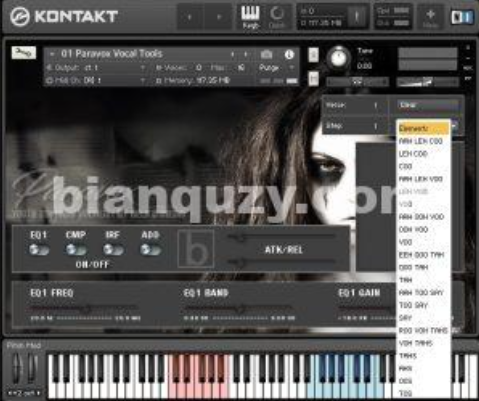Open the Purge dropdown
Viewport: 479px width, 401px height.
(277, 68)
